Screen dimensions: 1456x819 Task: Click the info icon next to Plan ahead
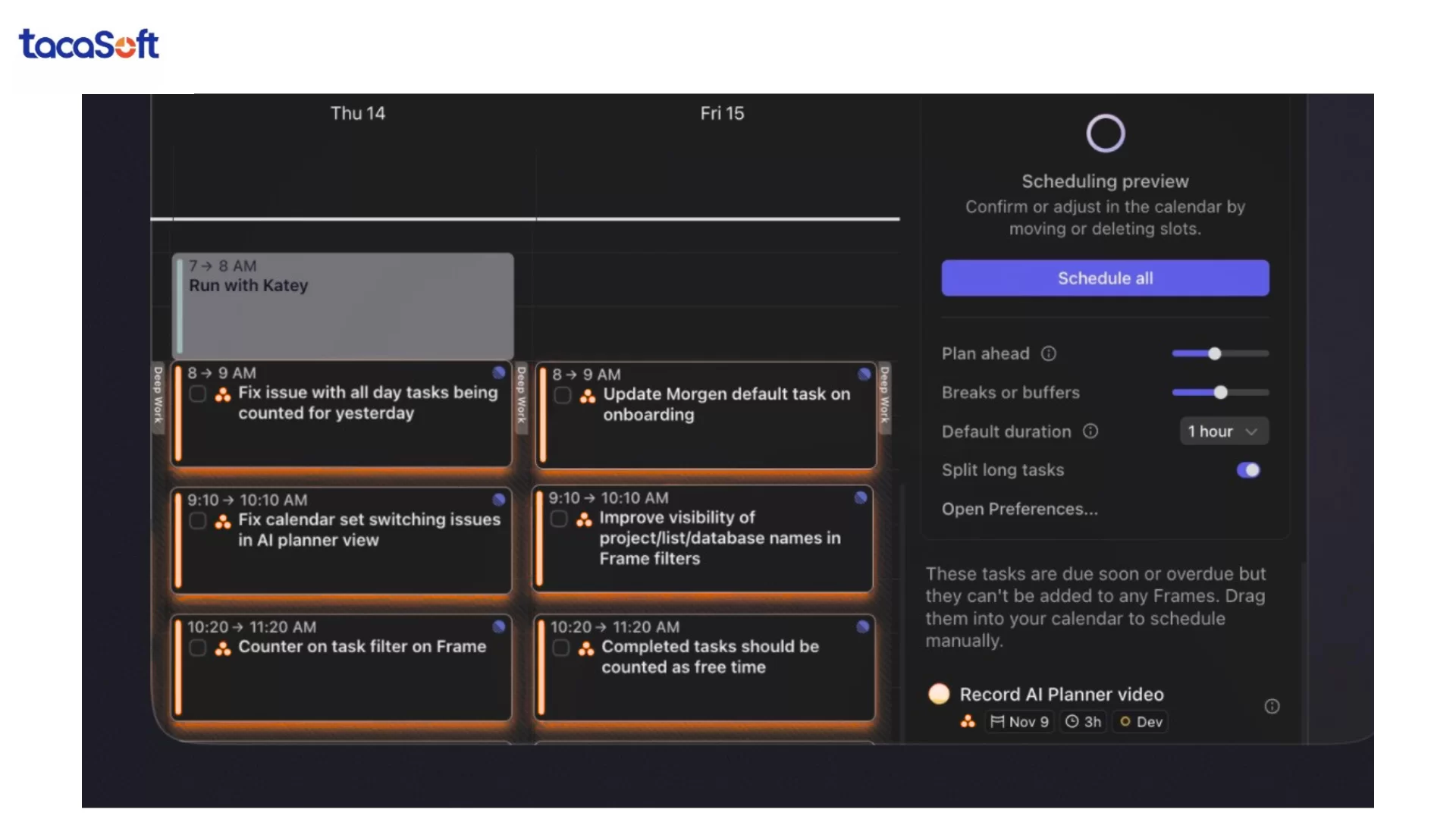click(x=1048, y=353)
